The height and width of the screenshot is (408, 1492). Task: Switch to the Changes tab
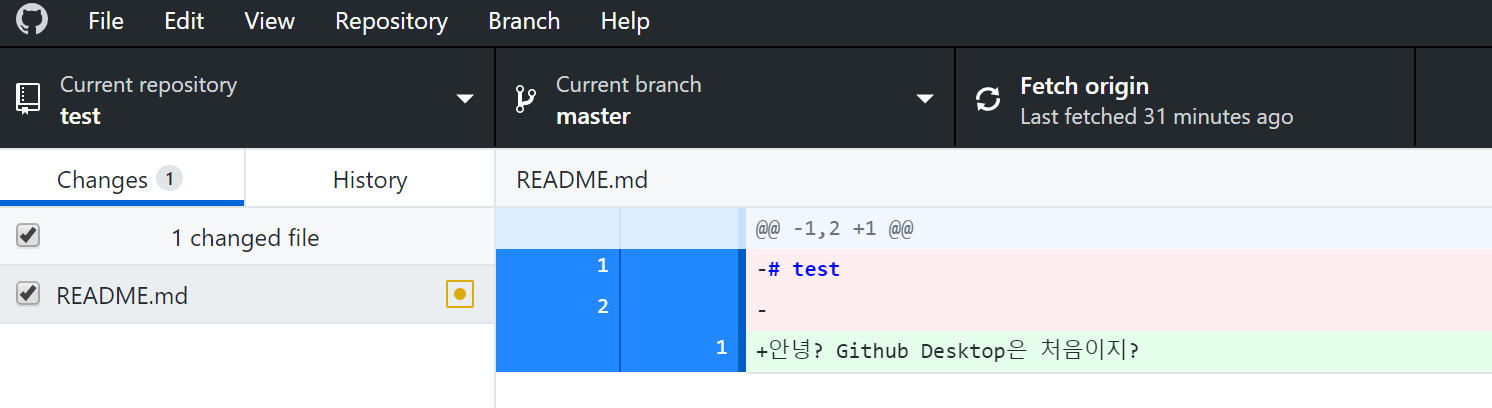pos(122,179)
